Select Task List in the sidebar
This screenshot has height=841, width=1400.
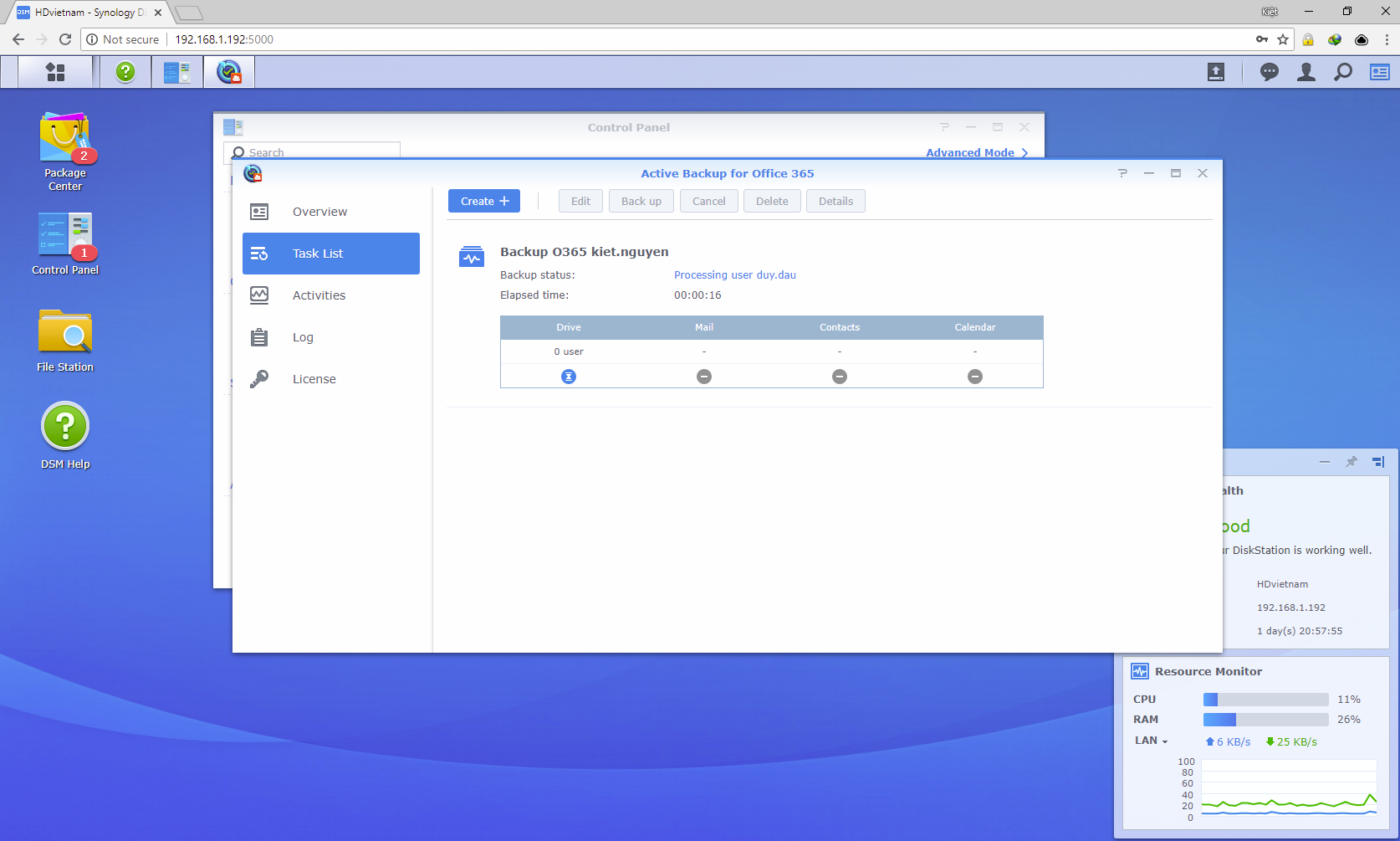click(x=331, y=254)
